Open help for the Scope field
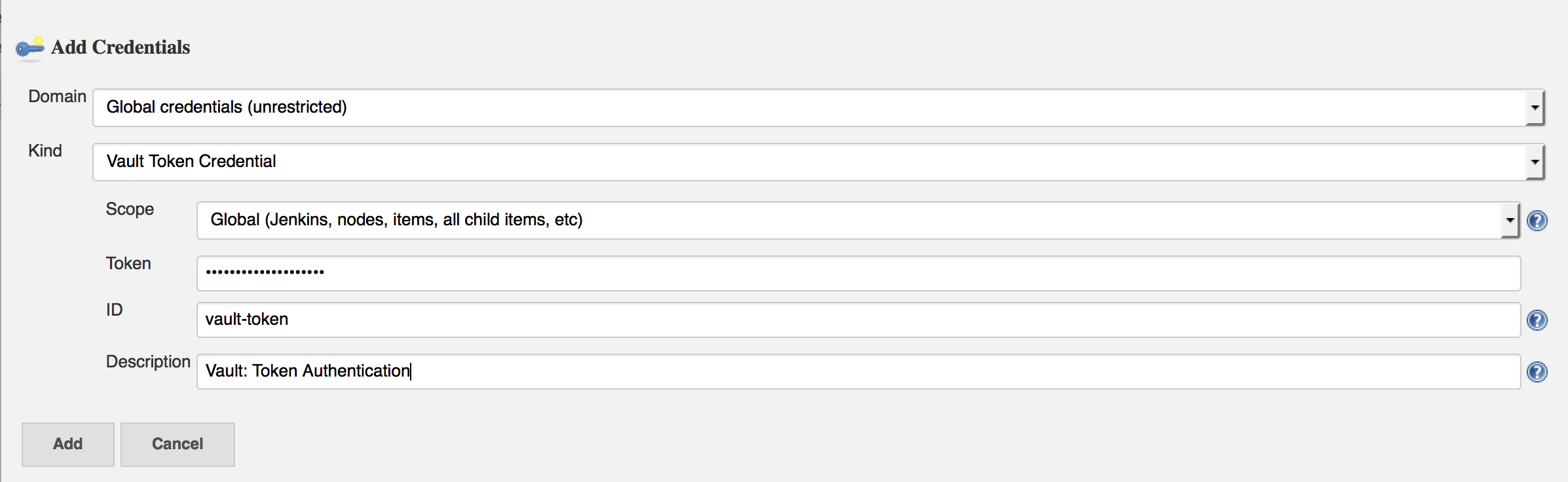1568x482 pixels. click(x=1537, y=221)
